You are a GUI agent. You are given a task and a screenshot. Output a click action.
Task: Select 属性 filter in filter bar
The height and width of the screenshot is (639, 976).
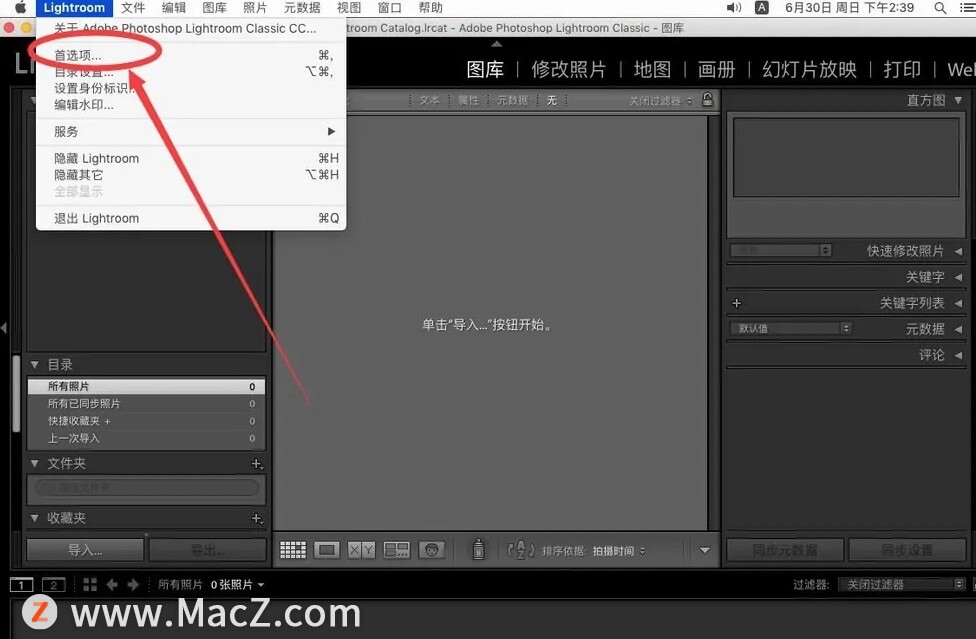tap(468, 100)
